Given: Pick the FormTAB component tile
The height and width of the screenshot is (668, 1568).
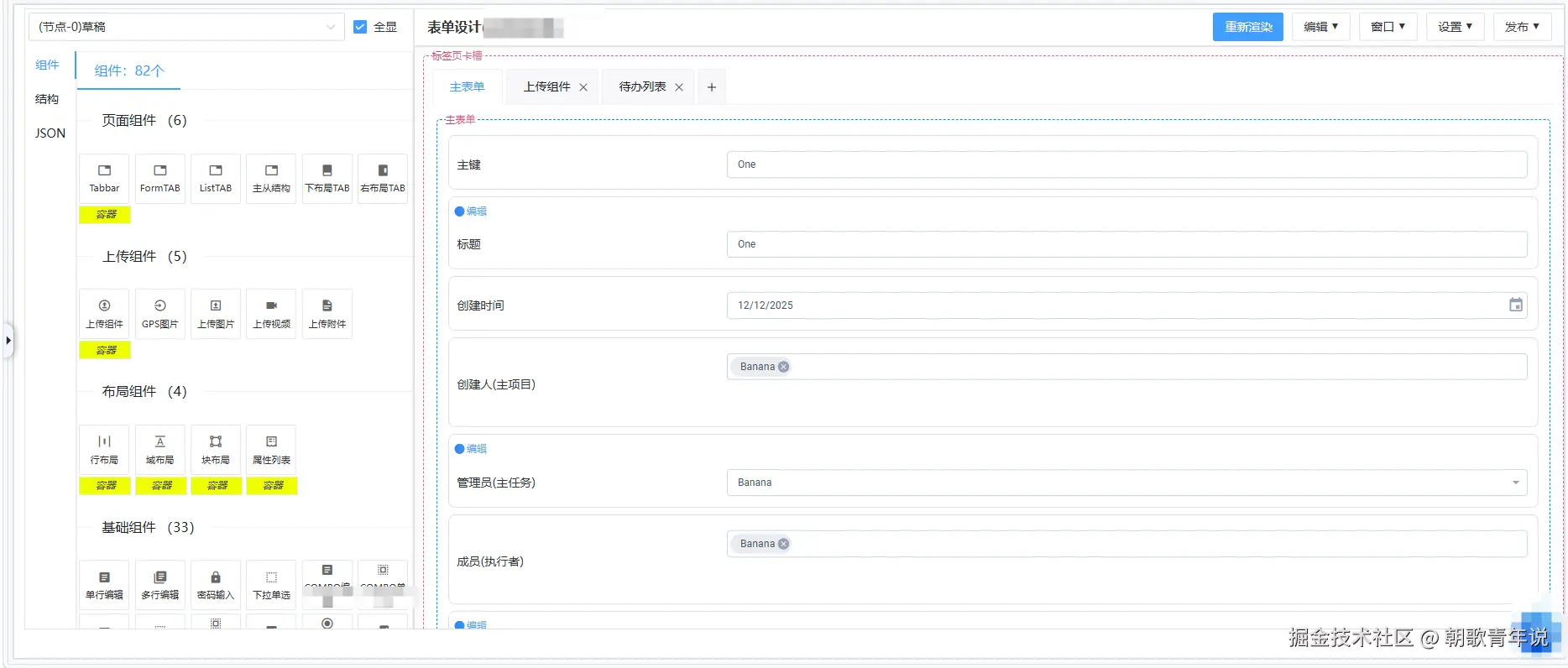Looking at the screenshot, I should point(159,179).
